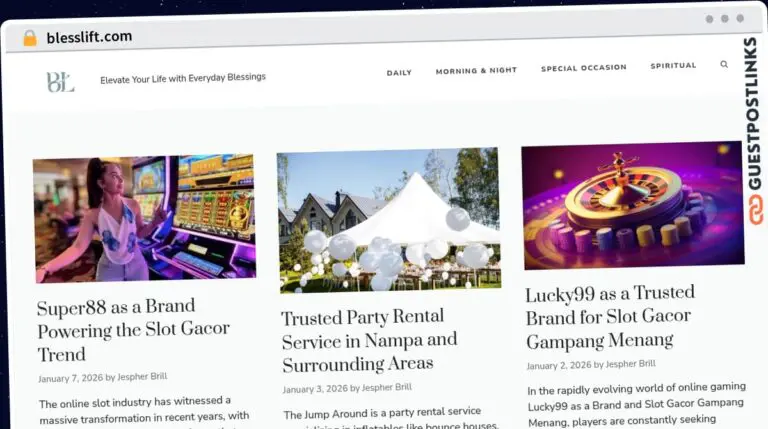
Task: Open the Morning & Night menu item
Action: coord(476,71)
